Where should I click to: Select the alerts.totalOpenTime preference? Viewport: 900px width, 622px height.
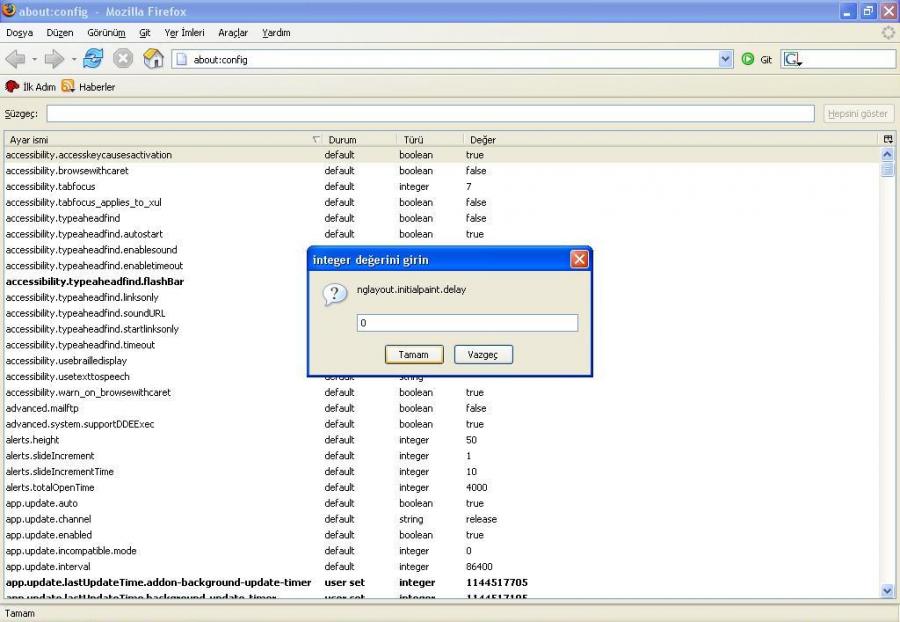442,487
